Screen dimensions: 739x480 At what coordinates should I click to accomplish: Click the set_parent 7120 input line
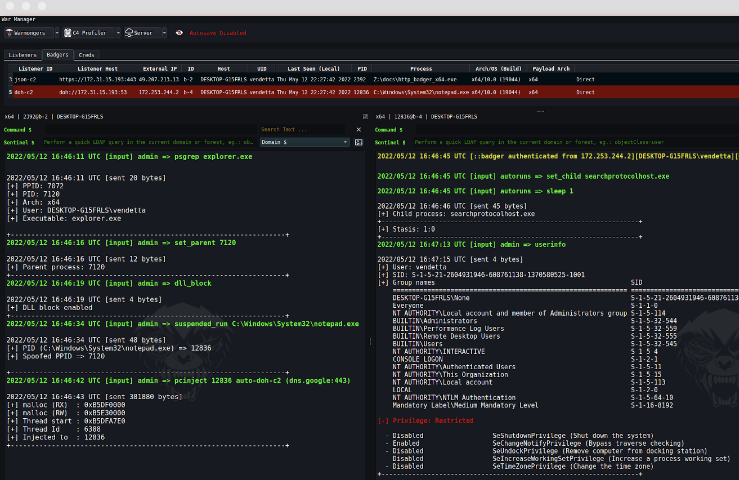[x=121, y=243]
